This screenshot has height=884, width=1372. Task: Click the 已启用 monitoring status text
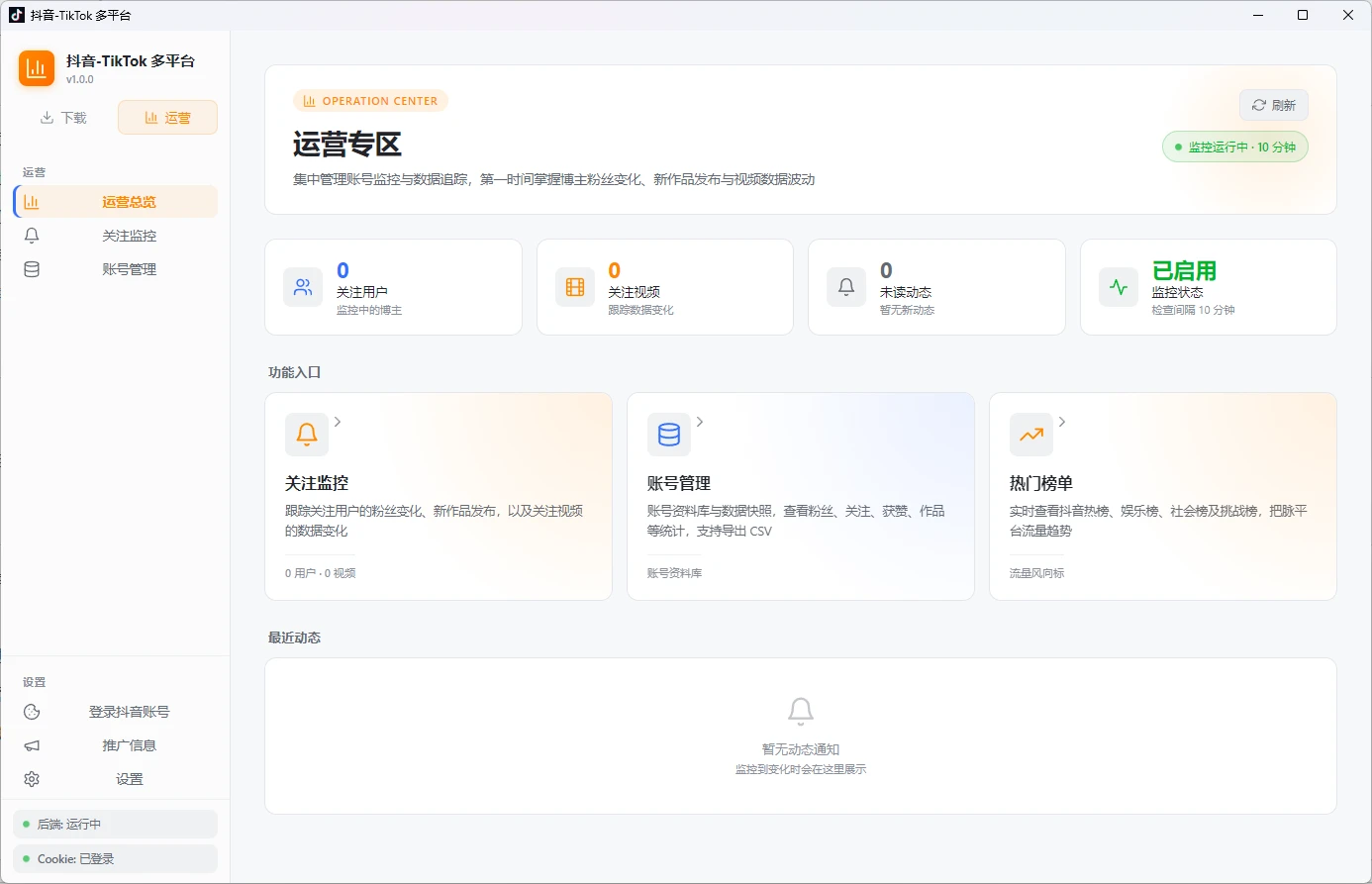[1184, 270]
